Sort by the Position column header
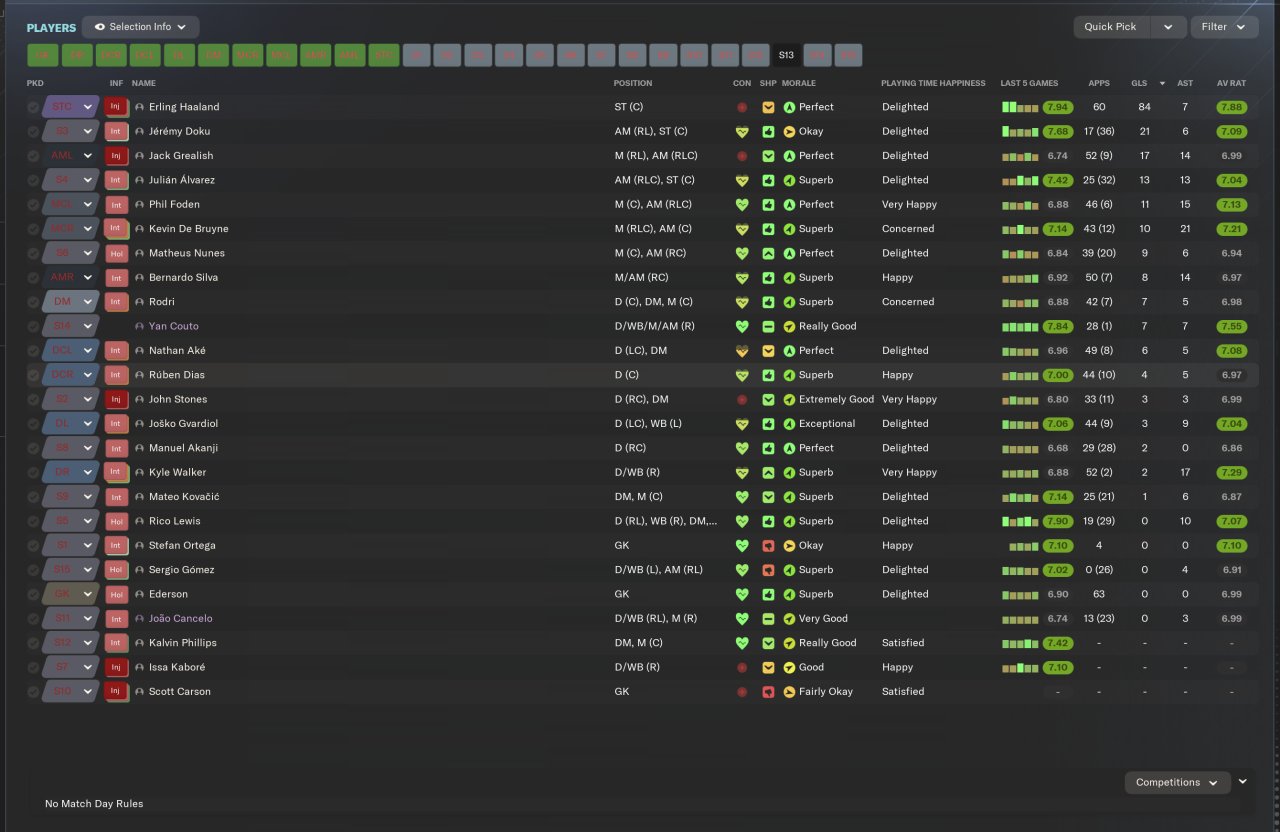The height and width of the screenshot is (832, 1280). click(x=633, y=83)
